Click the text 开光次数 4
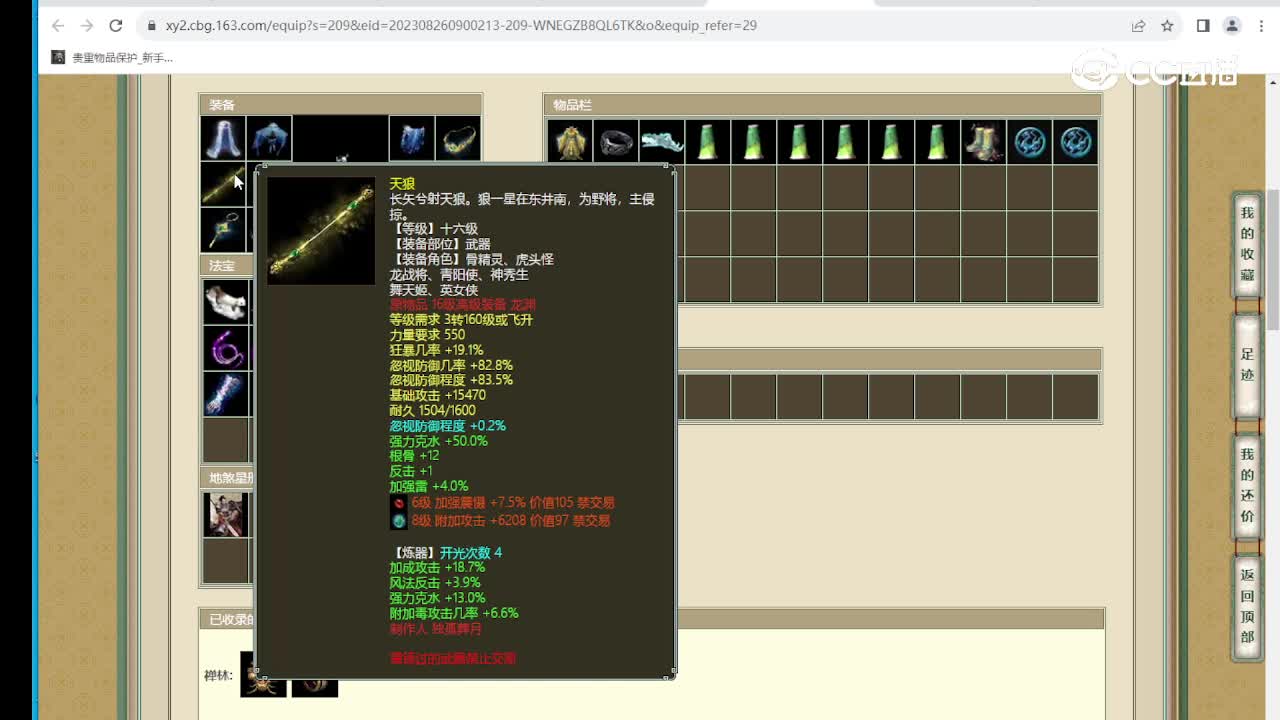Image resolution: width=1280 pixels, height=720 pixels. tap(471, 552)
